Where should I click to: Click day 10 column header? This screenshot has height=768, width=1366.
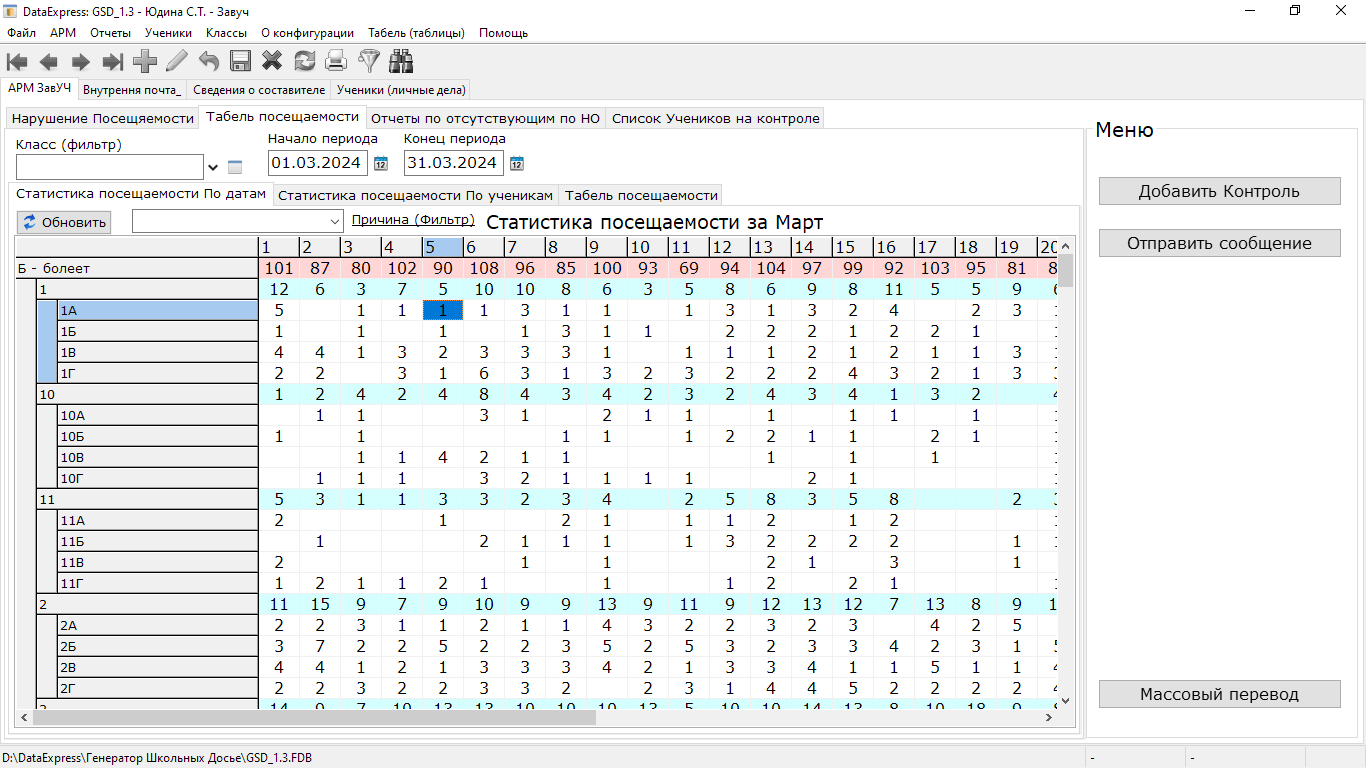[x=647, y=247]
